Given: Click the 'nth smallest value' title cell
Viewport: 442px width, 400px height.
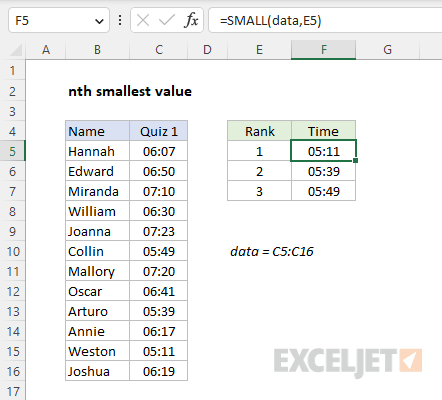Looking at the screenshot, I should pos(130,91).
